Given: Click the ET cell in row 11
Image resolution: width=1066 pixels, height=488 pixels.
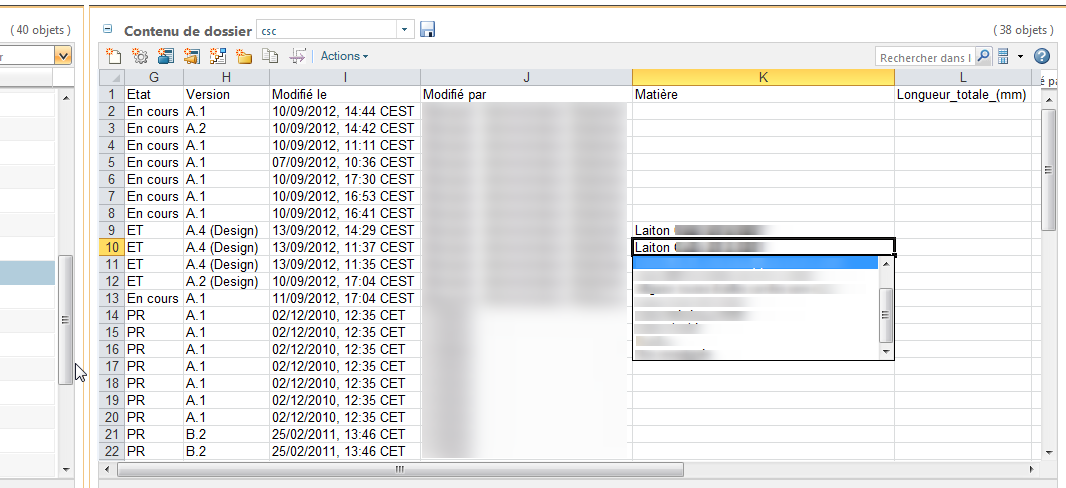Looking at the screenshot, I should [x=154, y=264].
